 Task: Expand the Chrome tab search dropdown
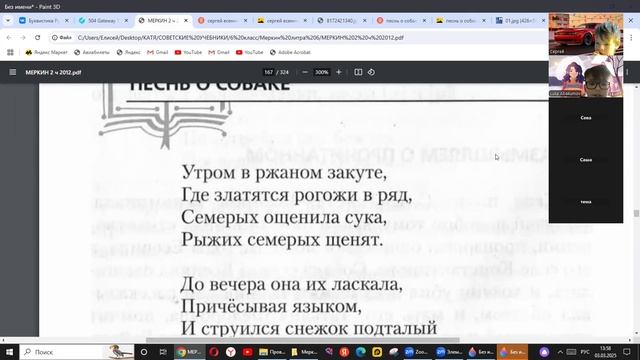pos(8,20)
